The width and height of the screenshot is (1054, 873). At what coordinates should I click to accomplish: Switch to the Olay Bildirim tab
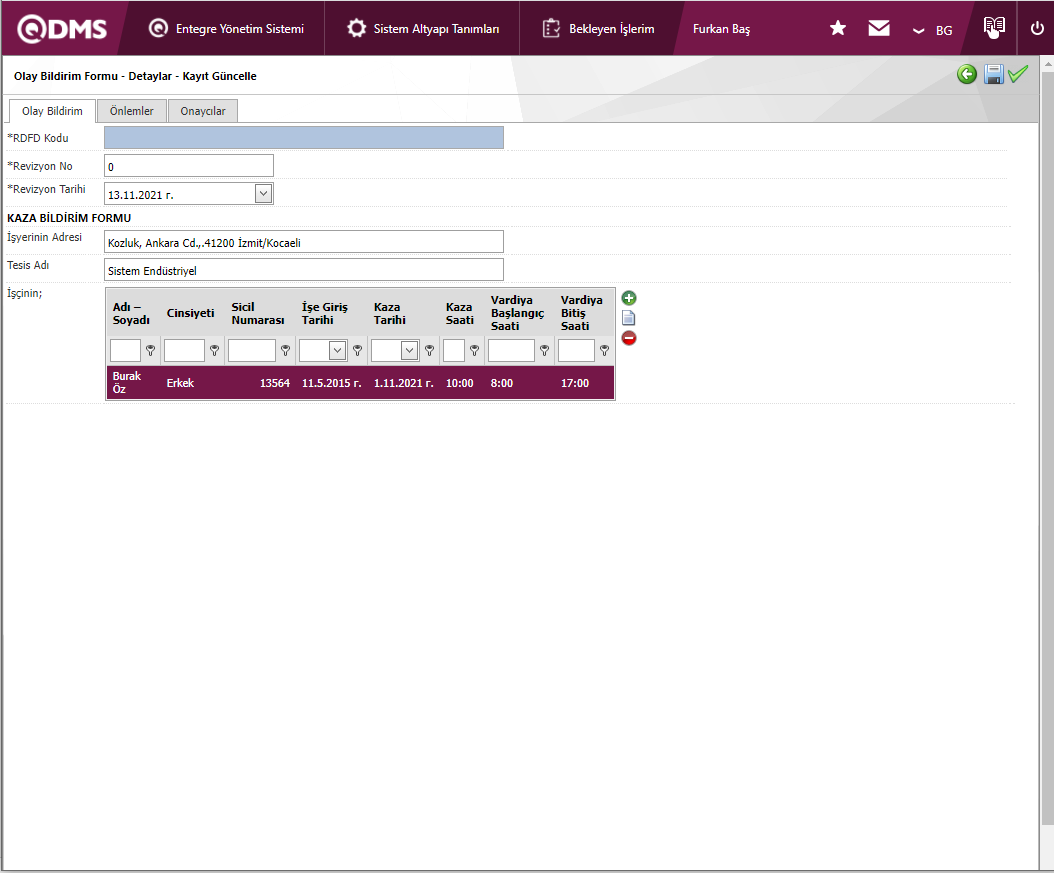point(52,111)
